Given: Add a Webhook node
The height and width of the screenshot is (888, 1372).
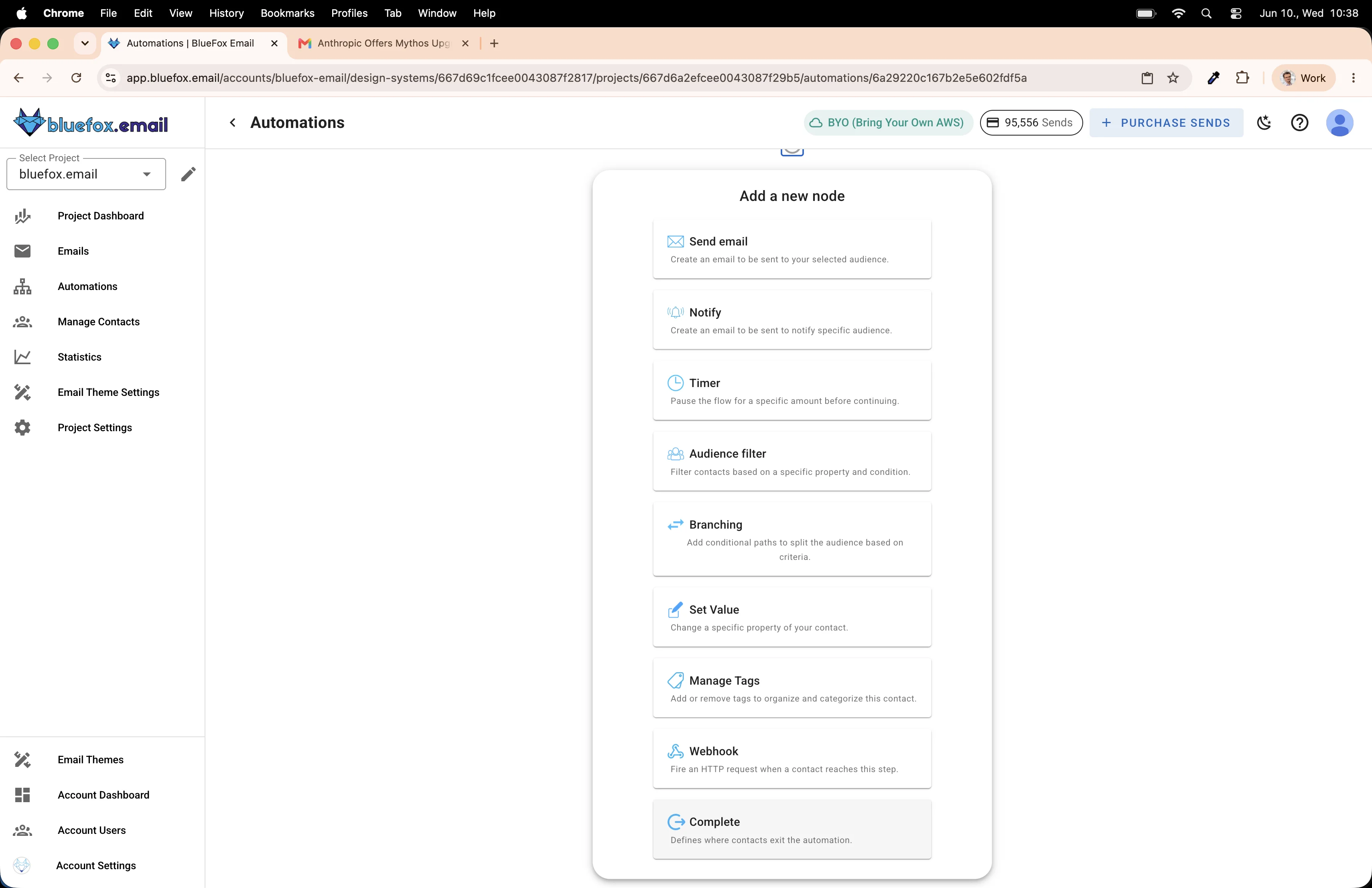Looking at the screenshot, I should point(792,759).
